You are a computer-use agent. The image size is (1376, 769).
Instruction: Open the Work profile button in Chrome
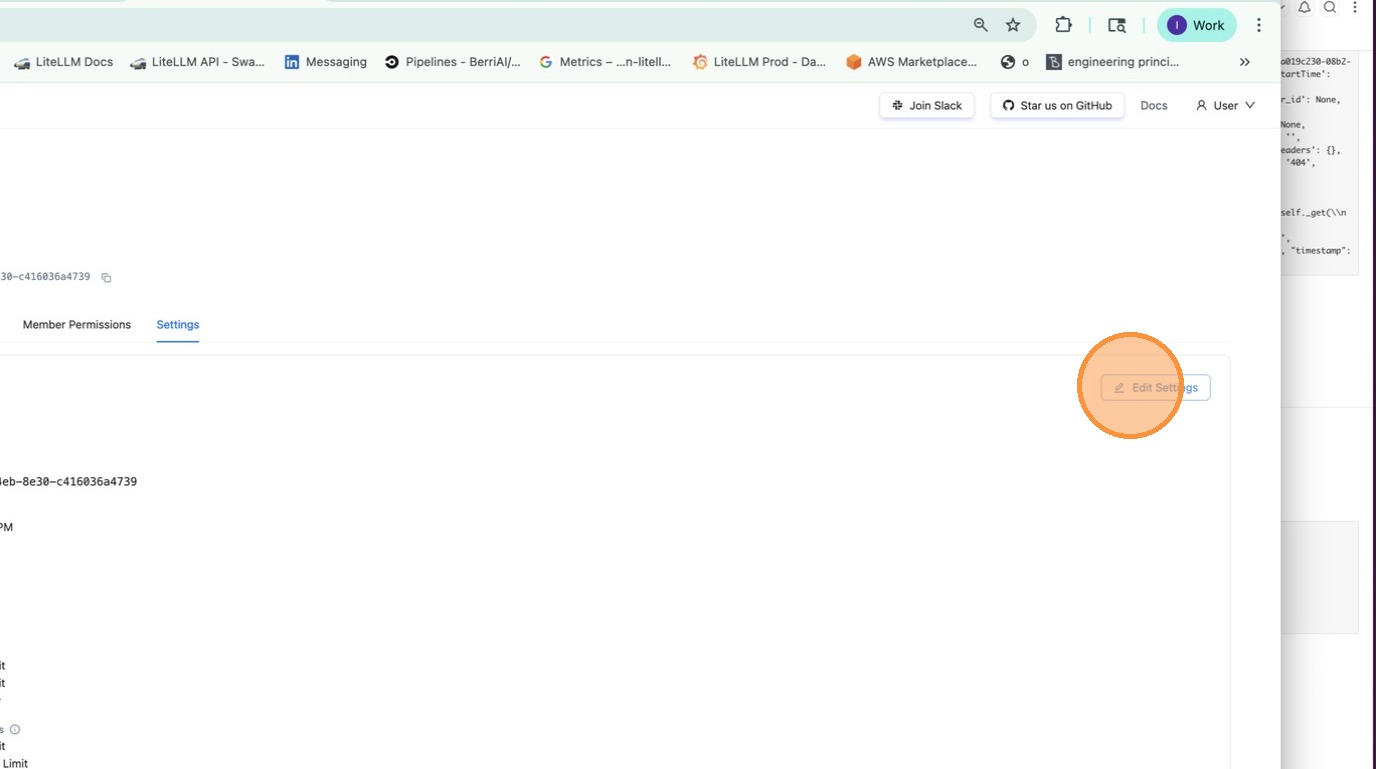pos(1197,25)
